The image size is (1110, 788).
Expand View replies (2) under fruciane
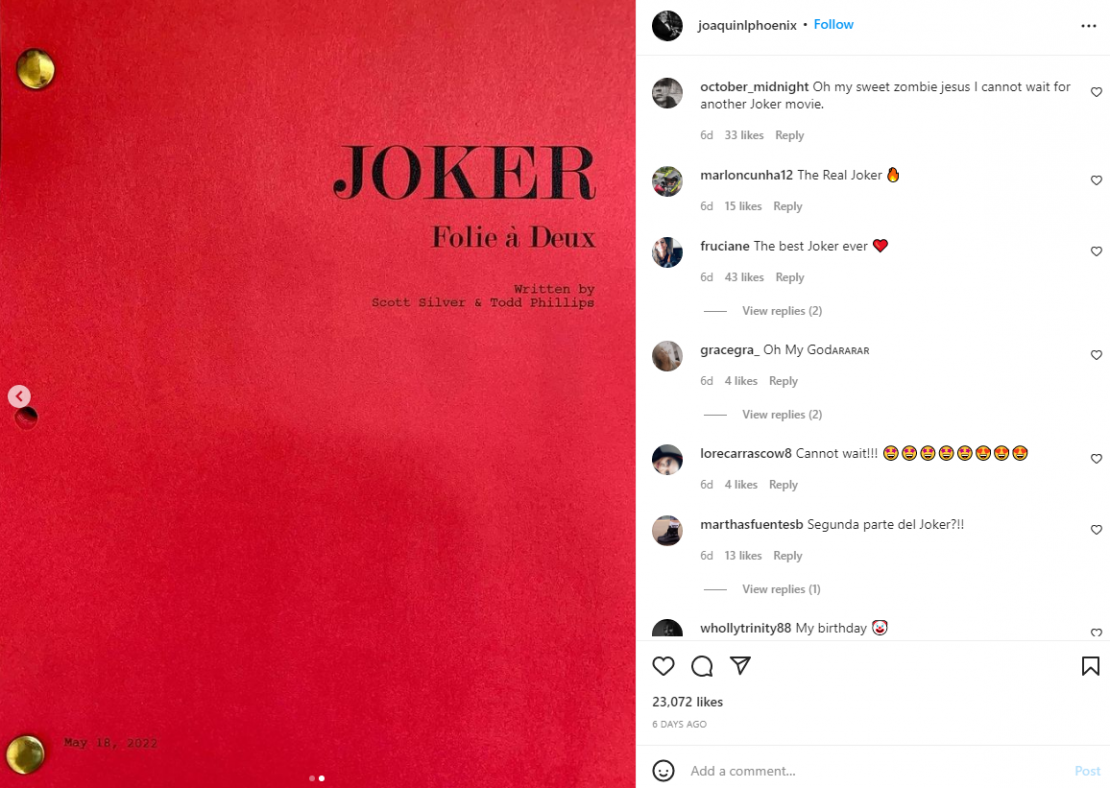782,311
